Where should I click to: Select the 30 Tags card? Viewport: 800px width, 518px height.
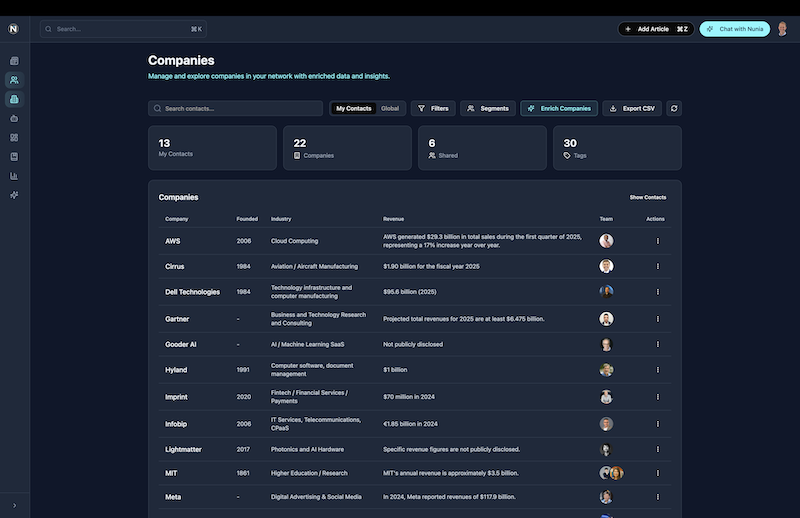point(617,148)
